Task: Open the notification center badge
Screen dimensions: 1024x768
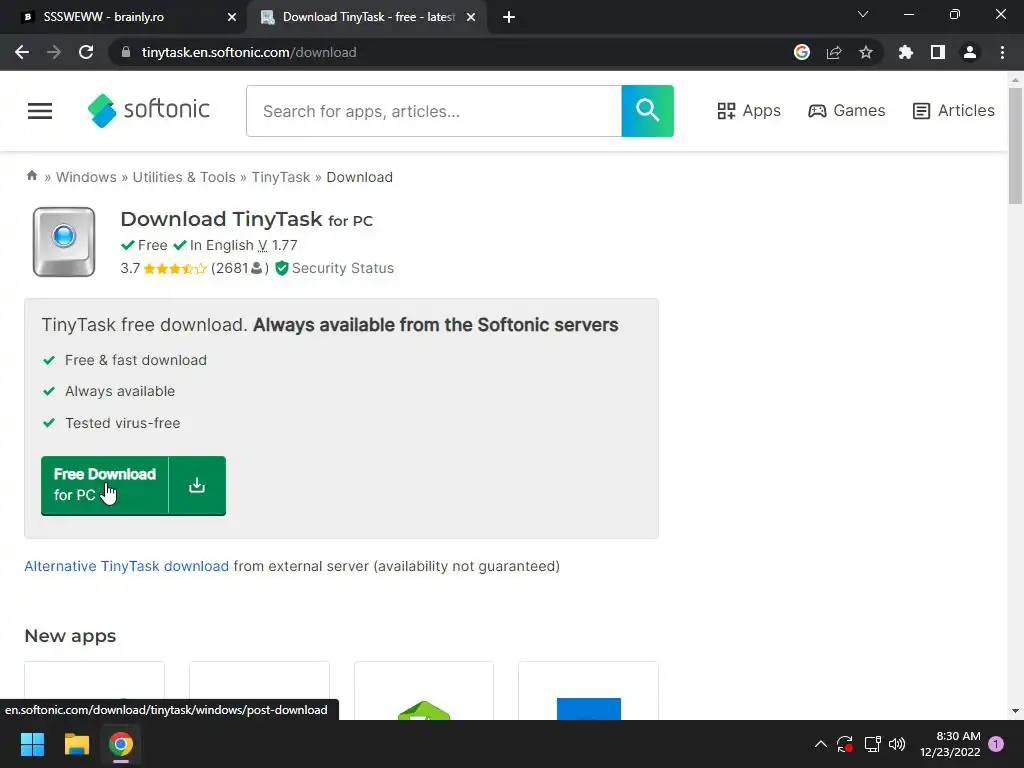Action: point(996,744)
